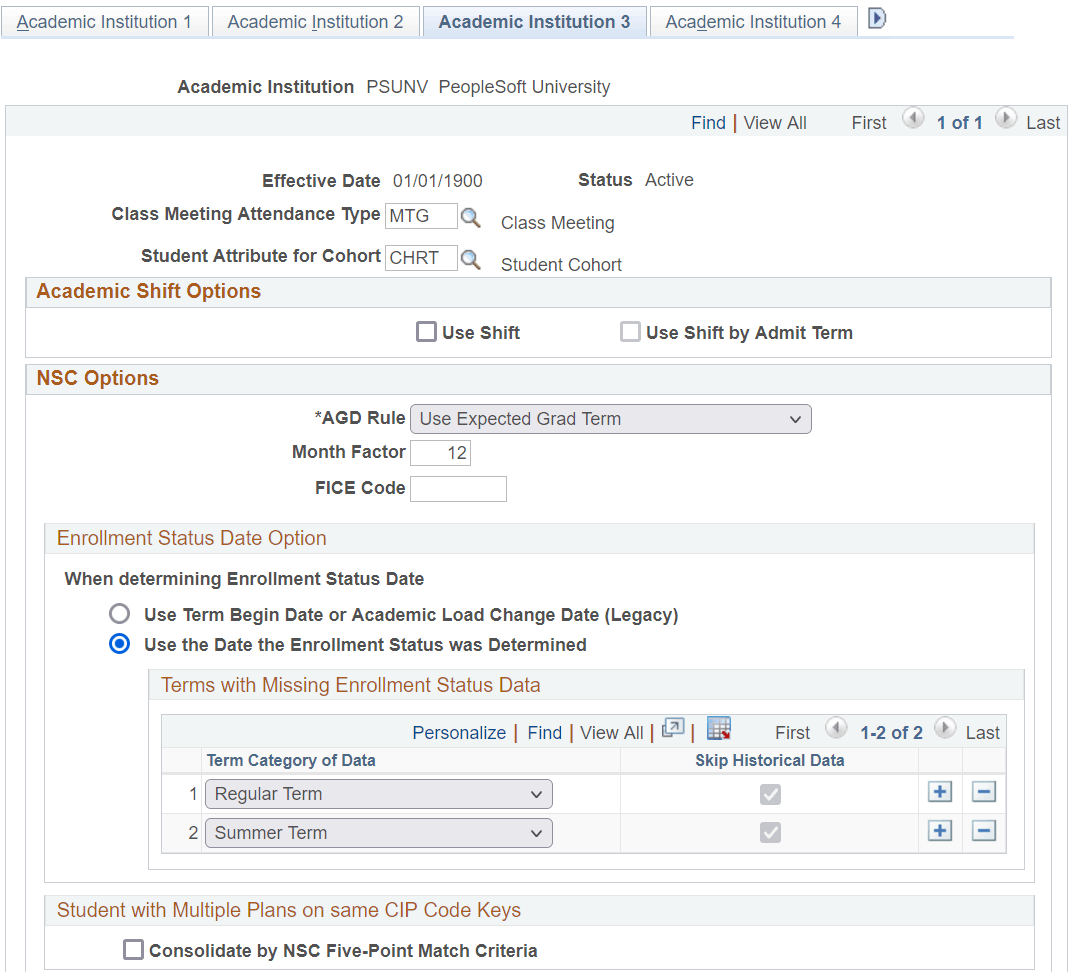Click the Skip Historical Data column header

click(770, 760)
